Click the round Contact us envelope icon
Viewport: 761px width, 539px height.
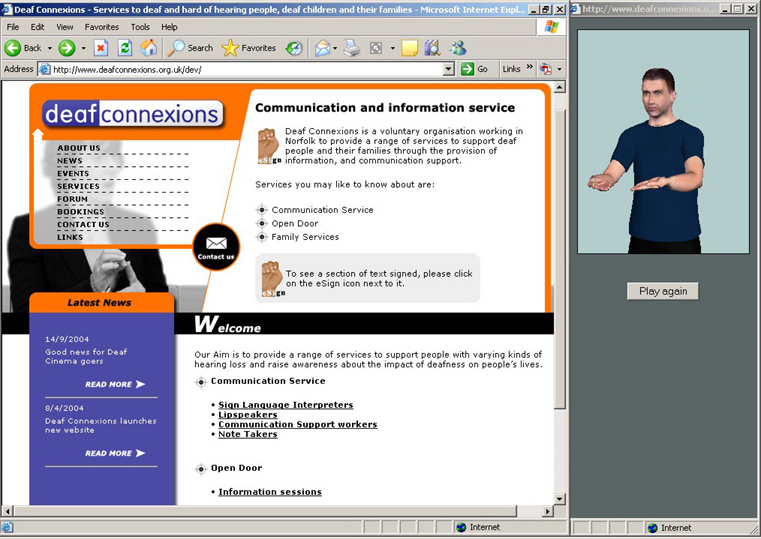216,246
